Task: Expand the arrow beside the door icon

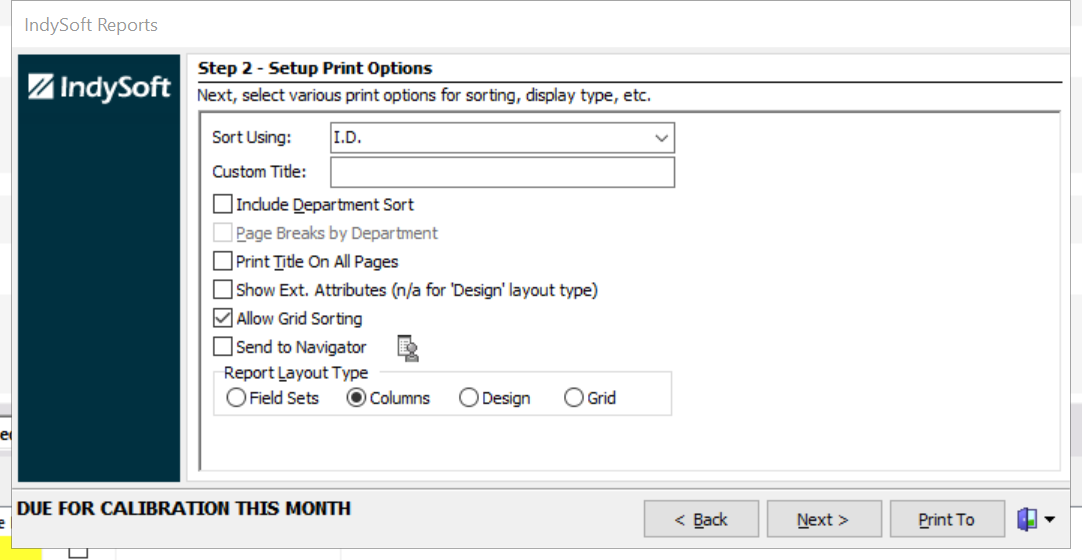Action: [1049, 520]
